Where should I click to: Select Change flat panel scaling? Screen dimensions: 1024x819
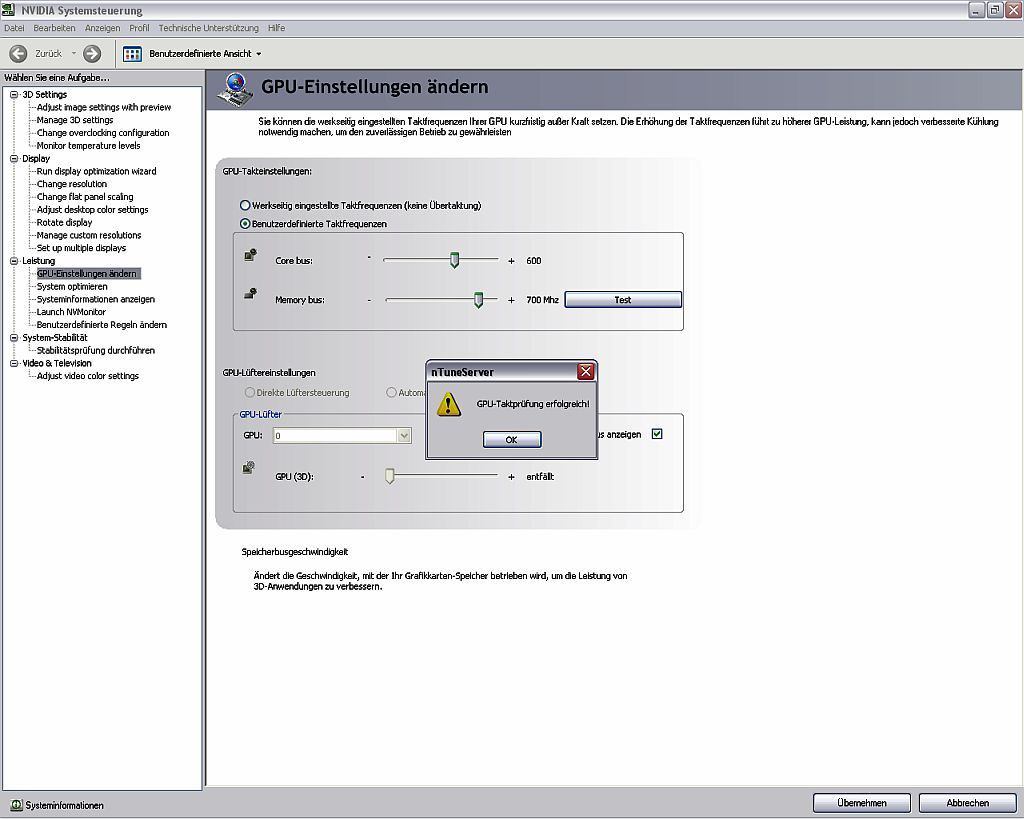85,197
